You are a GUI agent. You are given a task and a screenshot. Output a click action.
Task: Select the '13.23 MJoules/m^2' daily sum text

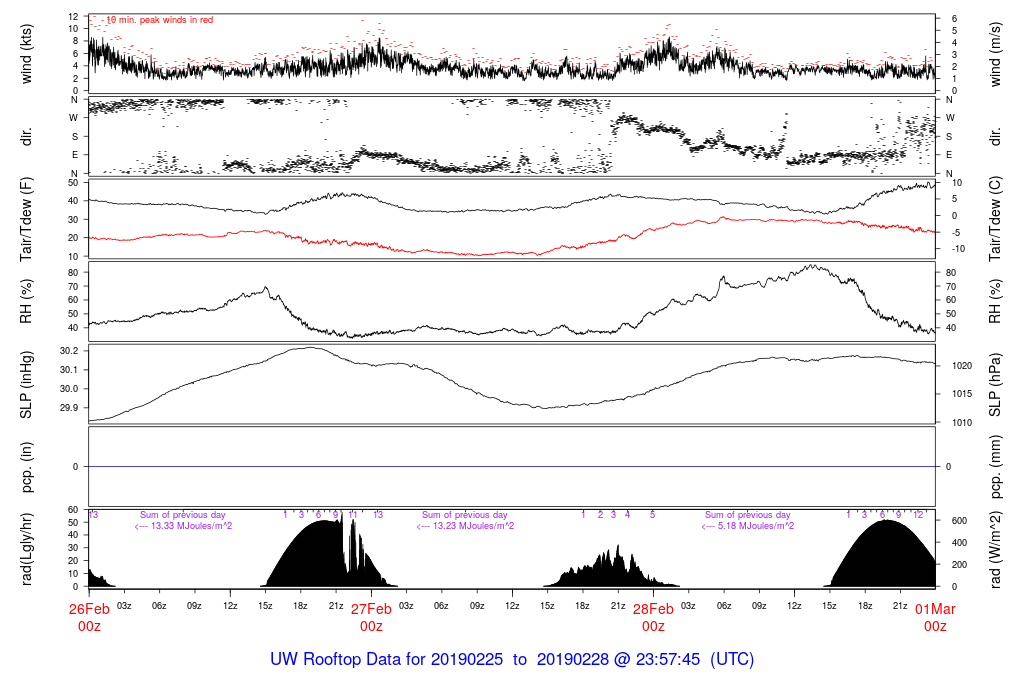point(473,526)
